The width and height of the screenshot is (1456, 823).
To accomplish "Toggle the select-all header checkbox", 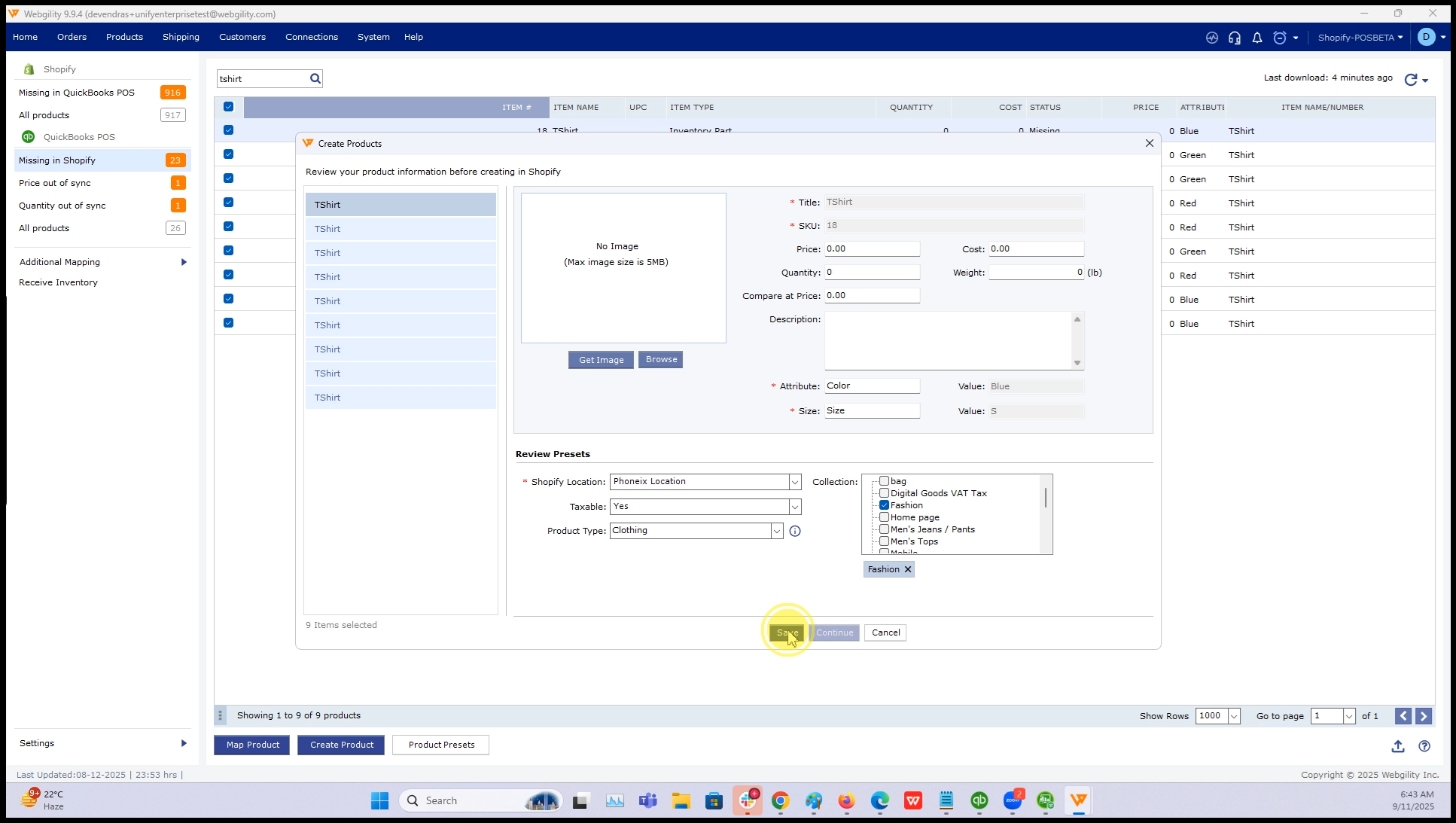I will 228,107.
